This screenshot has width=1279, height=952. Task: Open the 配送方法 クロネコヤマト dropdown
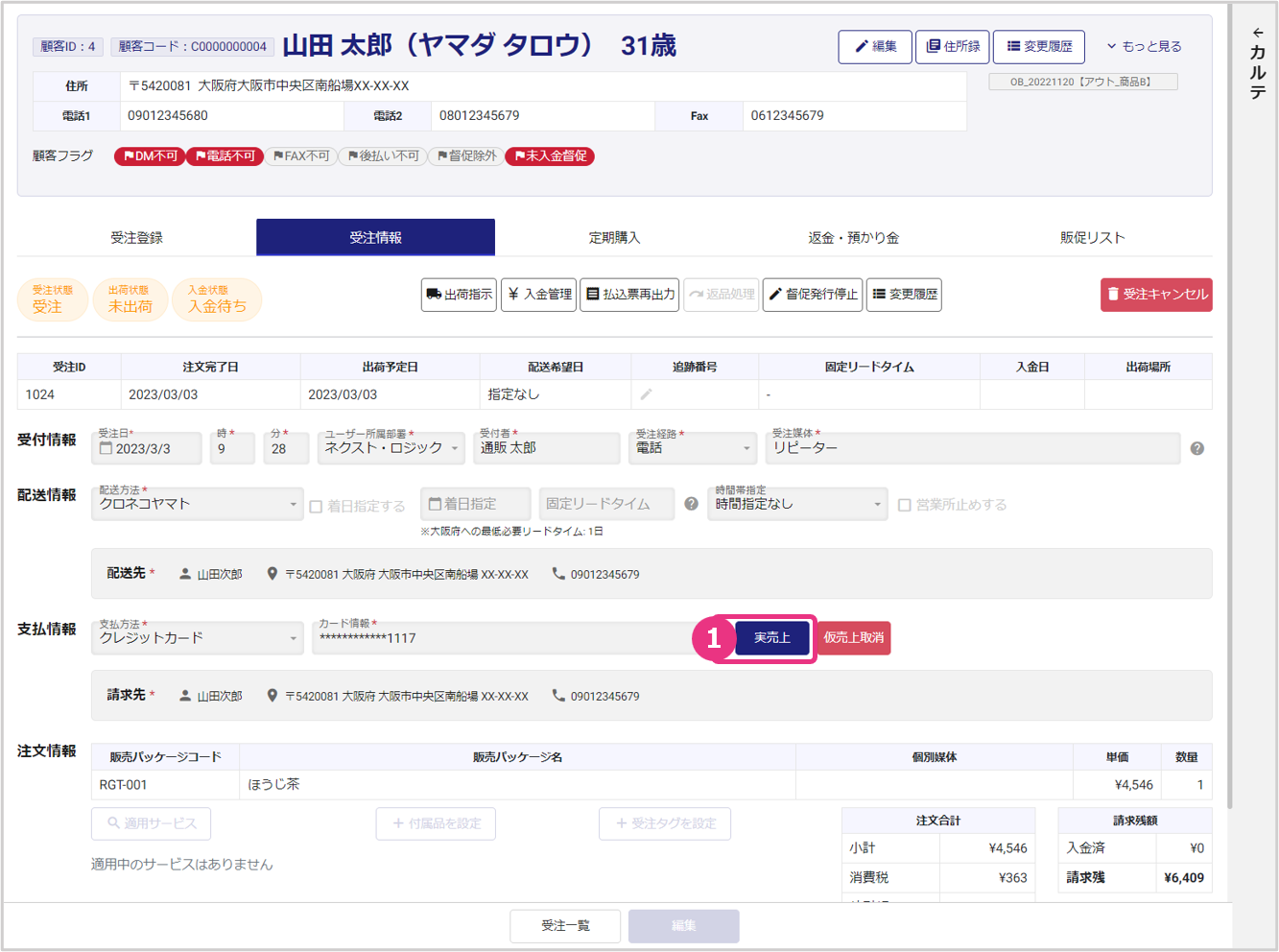(x=198, y=504)
